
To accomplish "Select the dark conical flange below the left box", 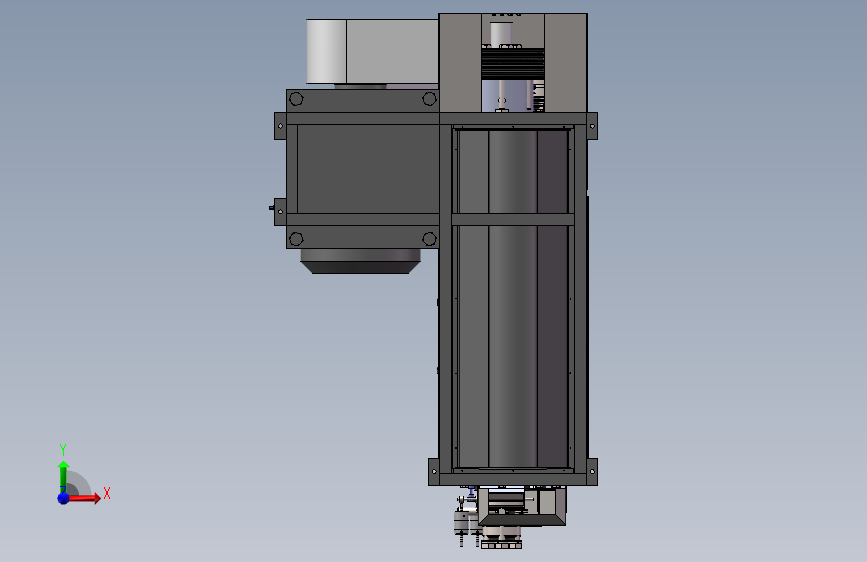I will (x=361, y=261).
